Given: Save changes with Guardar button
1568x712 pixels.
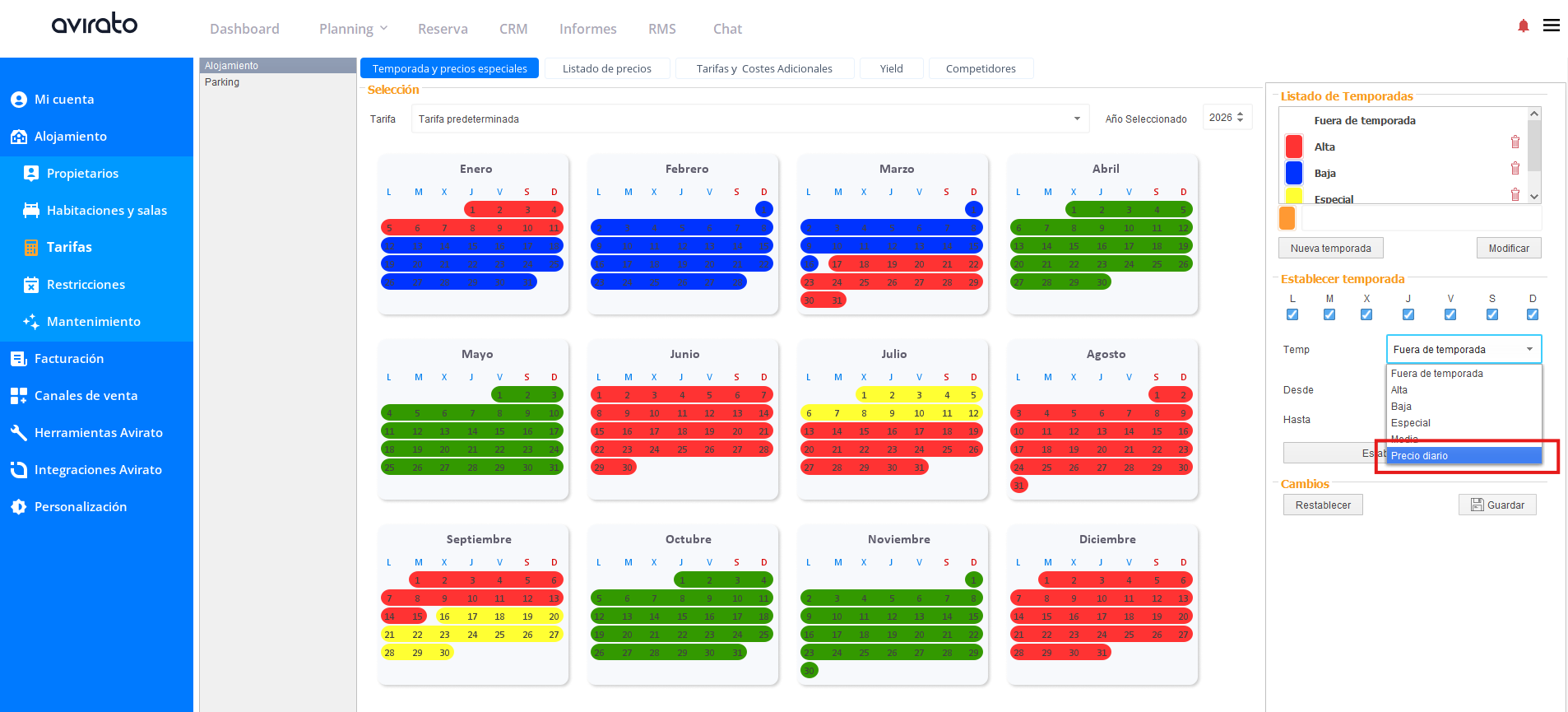Looking at the screenshot, I should point(1497,505).
